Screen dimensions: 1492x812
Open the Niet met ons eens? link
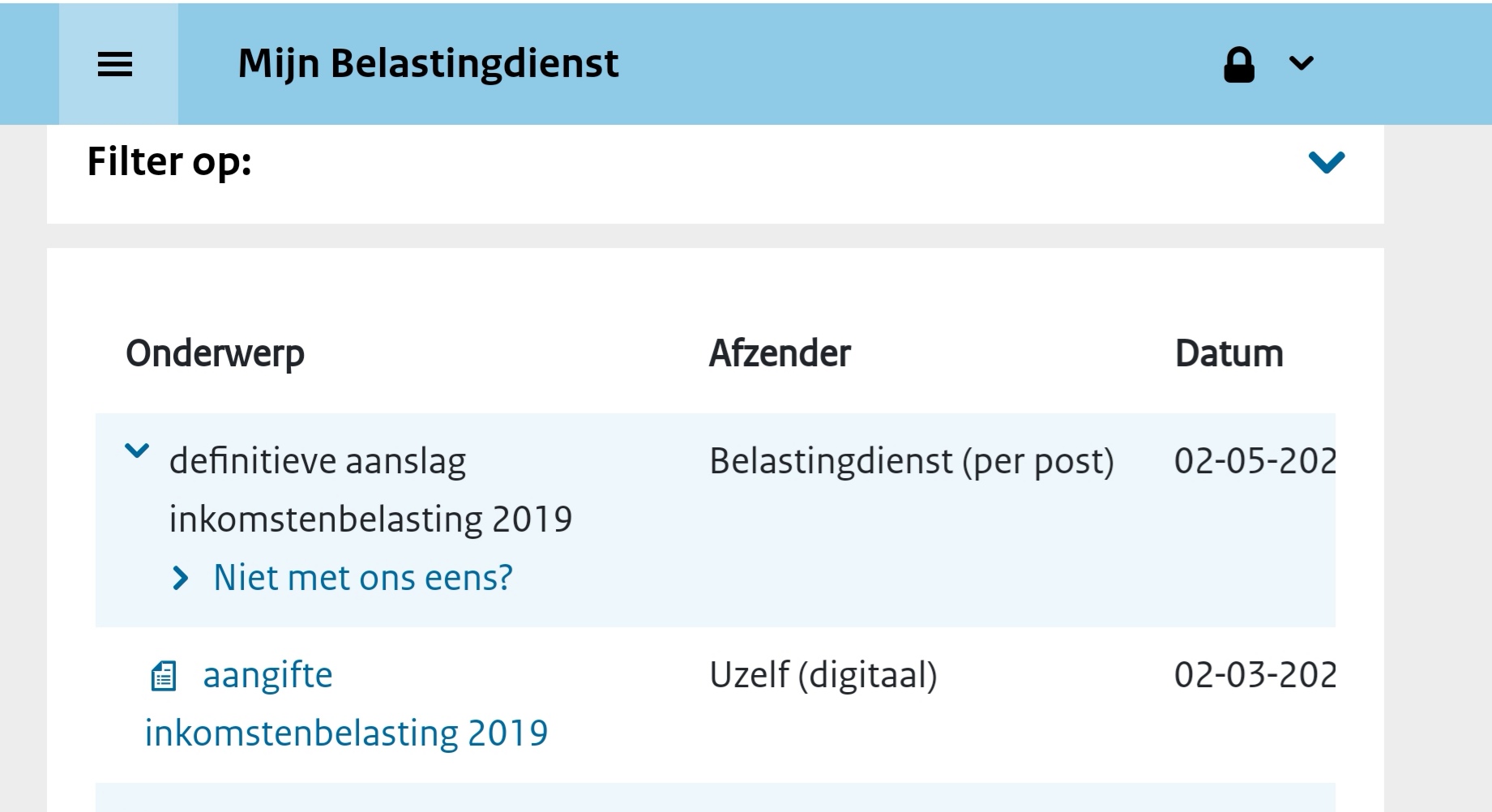pyautogui.click(x=362, y=578)
